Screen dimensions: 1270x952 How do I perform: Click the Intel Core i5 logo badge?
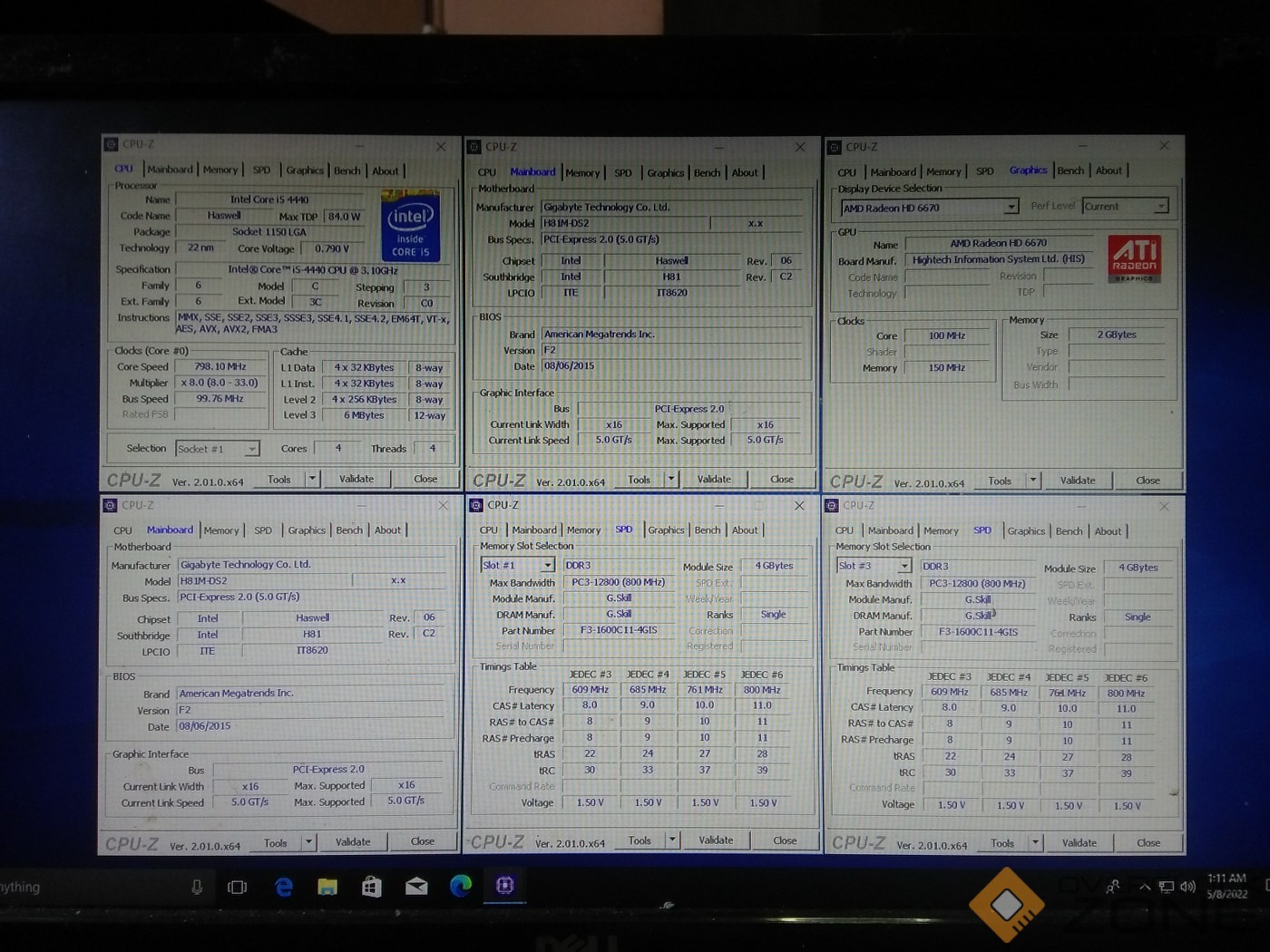click(410, 227)
